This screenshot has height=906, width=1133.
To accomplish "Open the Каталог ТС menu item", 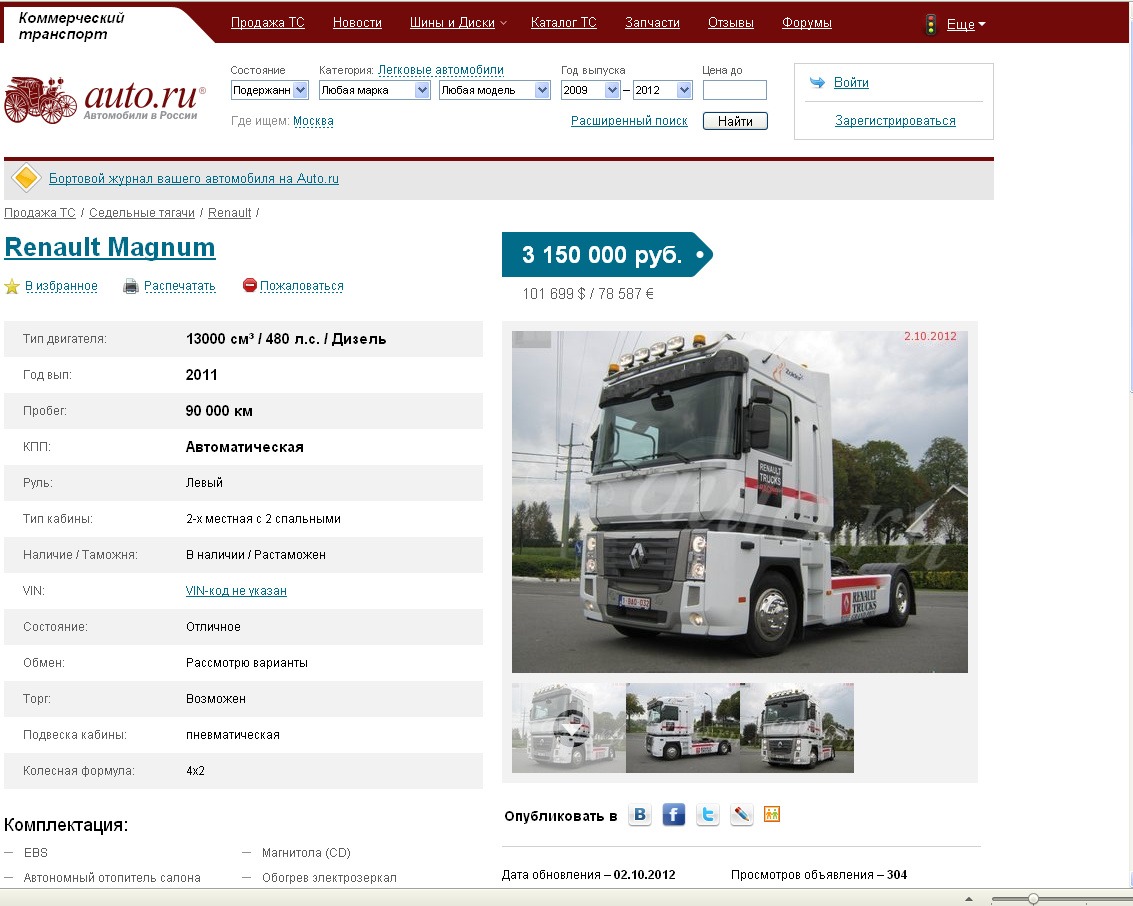I will tap(563, 23).
